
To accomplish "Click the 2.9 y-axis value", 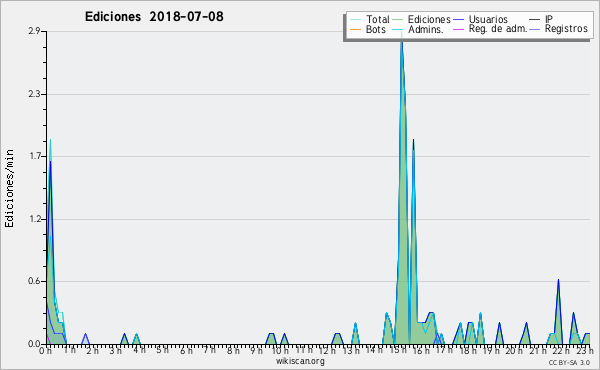I will [34, 31].
